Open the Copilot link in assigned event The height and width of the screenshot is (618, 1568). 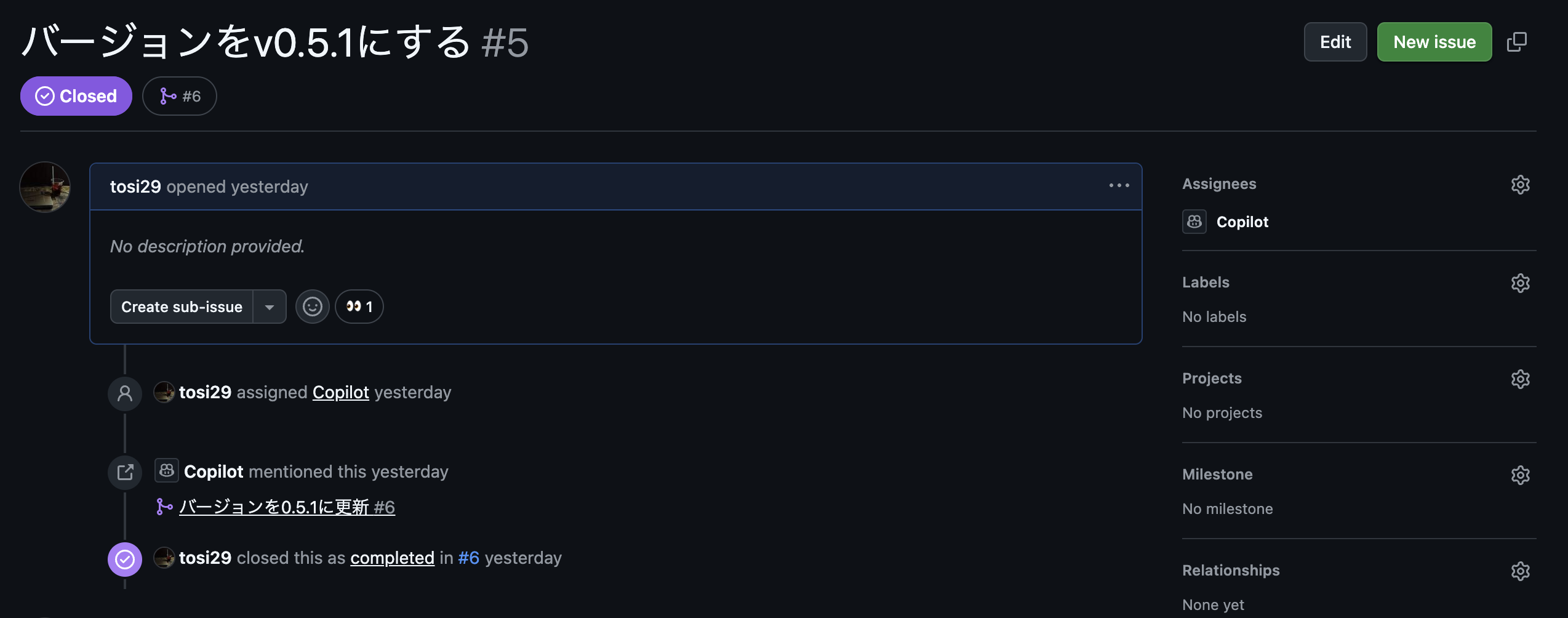tap(341, 392)
